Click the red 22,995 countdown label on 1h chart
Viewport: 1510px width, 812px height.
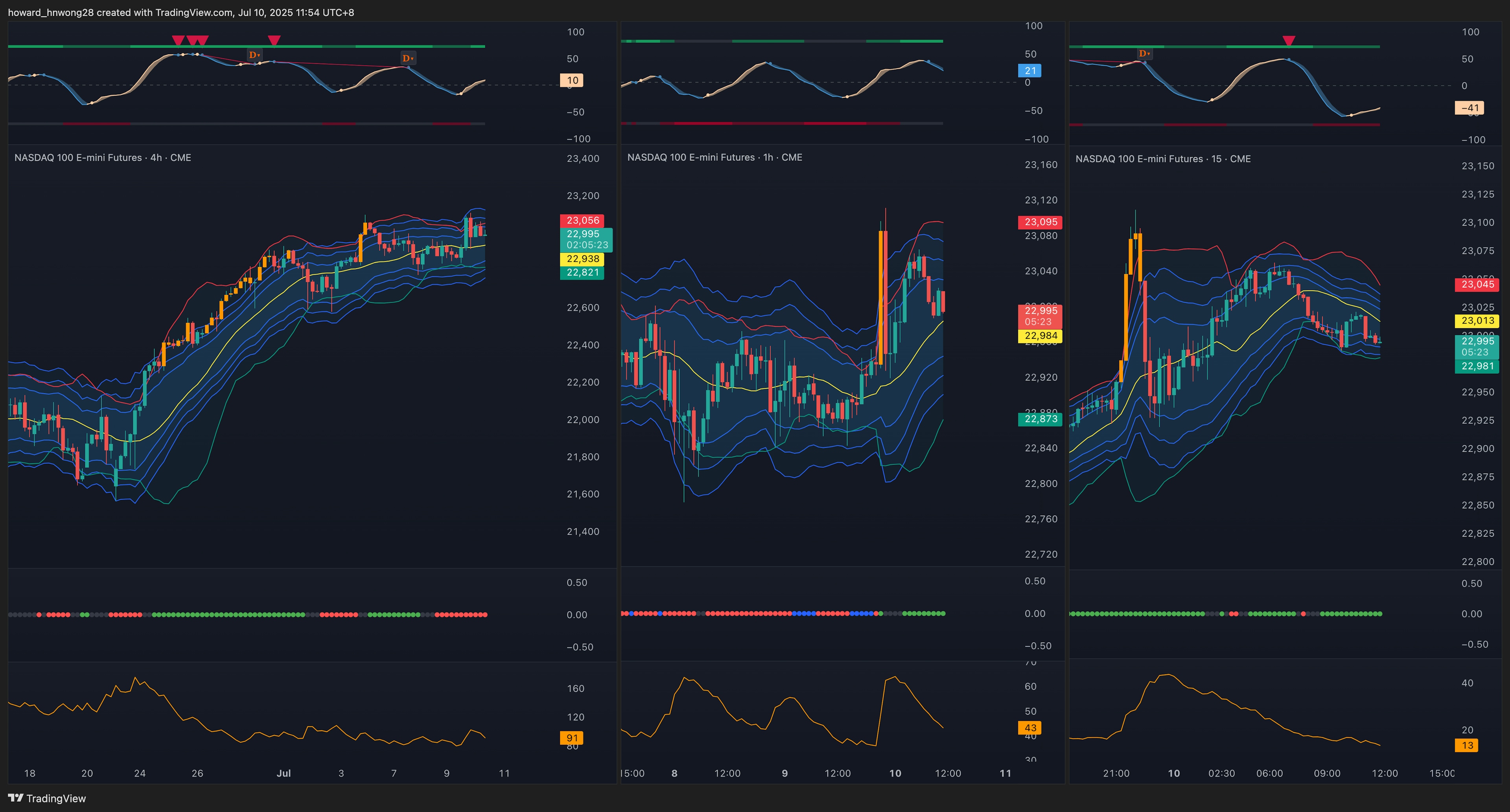(1040, 316)
